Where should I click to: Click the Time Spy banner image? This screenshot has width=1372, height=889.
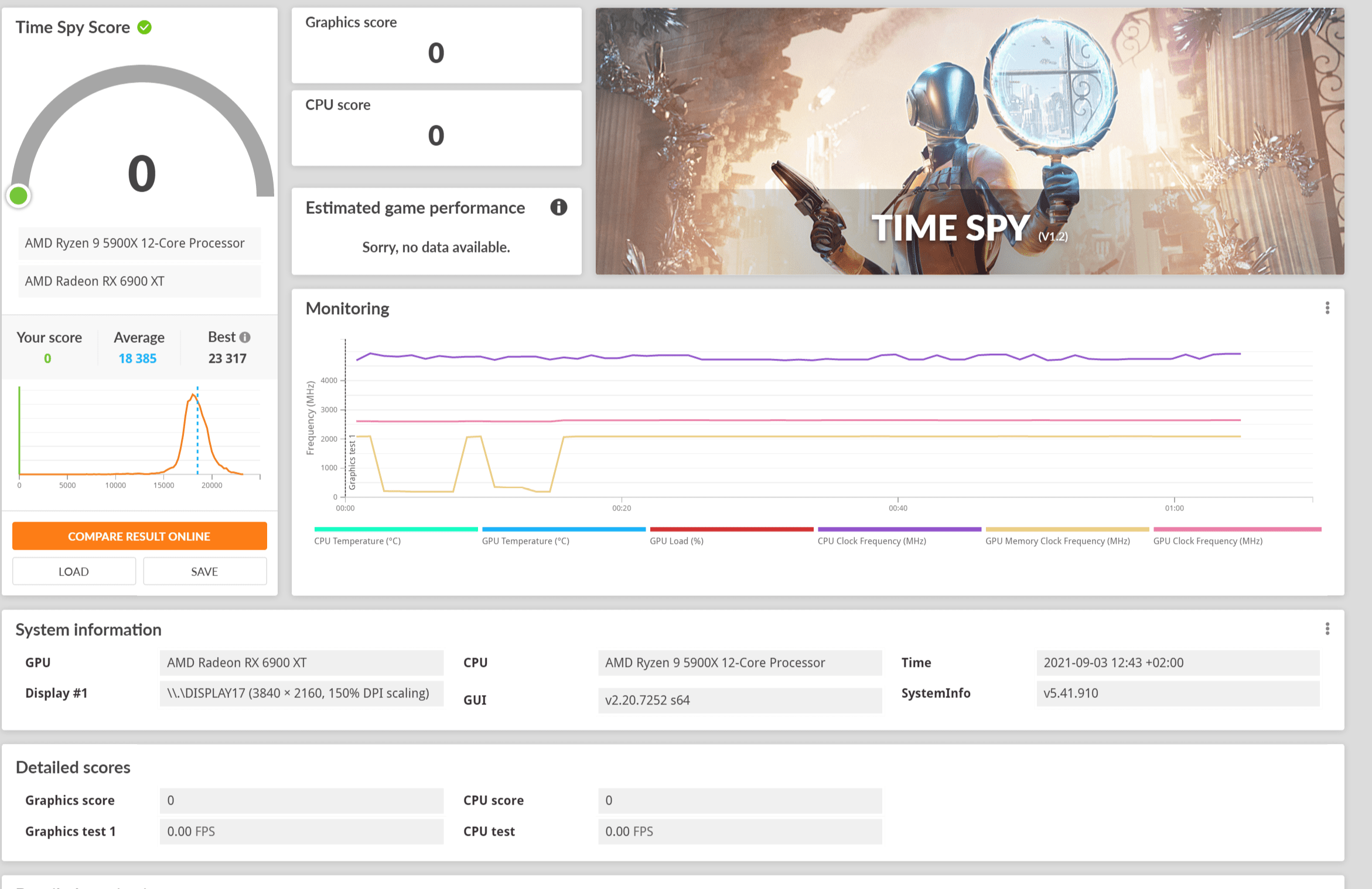click(970, 141)
